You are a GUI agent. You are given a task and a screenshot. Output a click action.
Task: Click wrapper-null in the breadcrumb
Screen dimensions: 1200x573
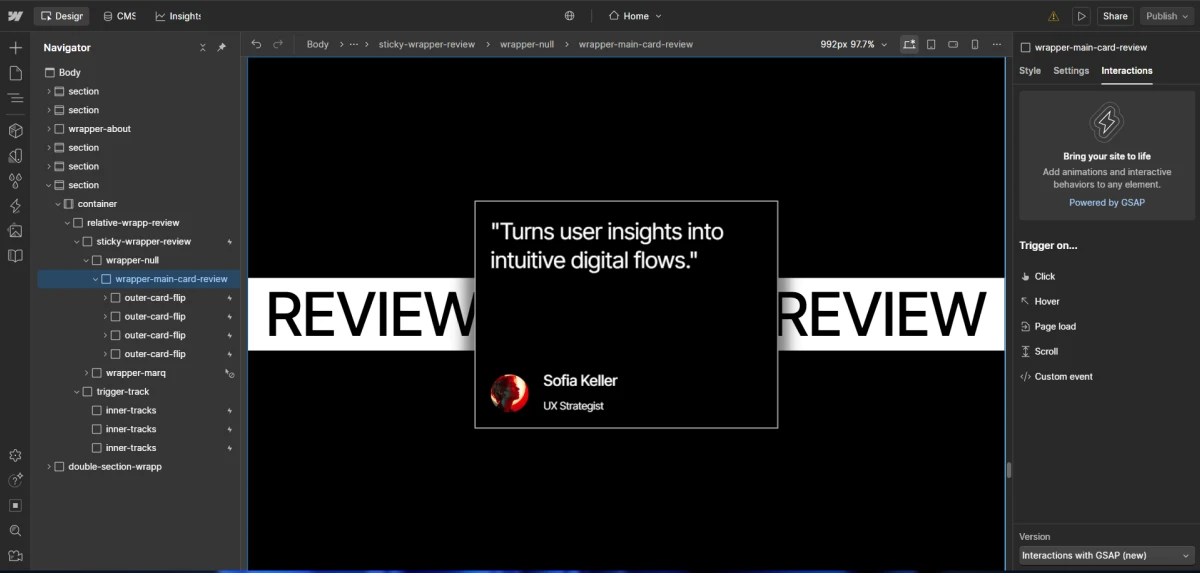click(x=527, y=44)
